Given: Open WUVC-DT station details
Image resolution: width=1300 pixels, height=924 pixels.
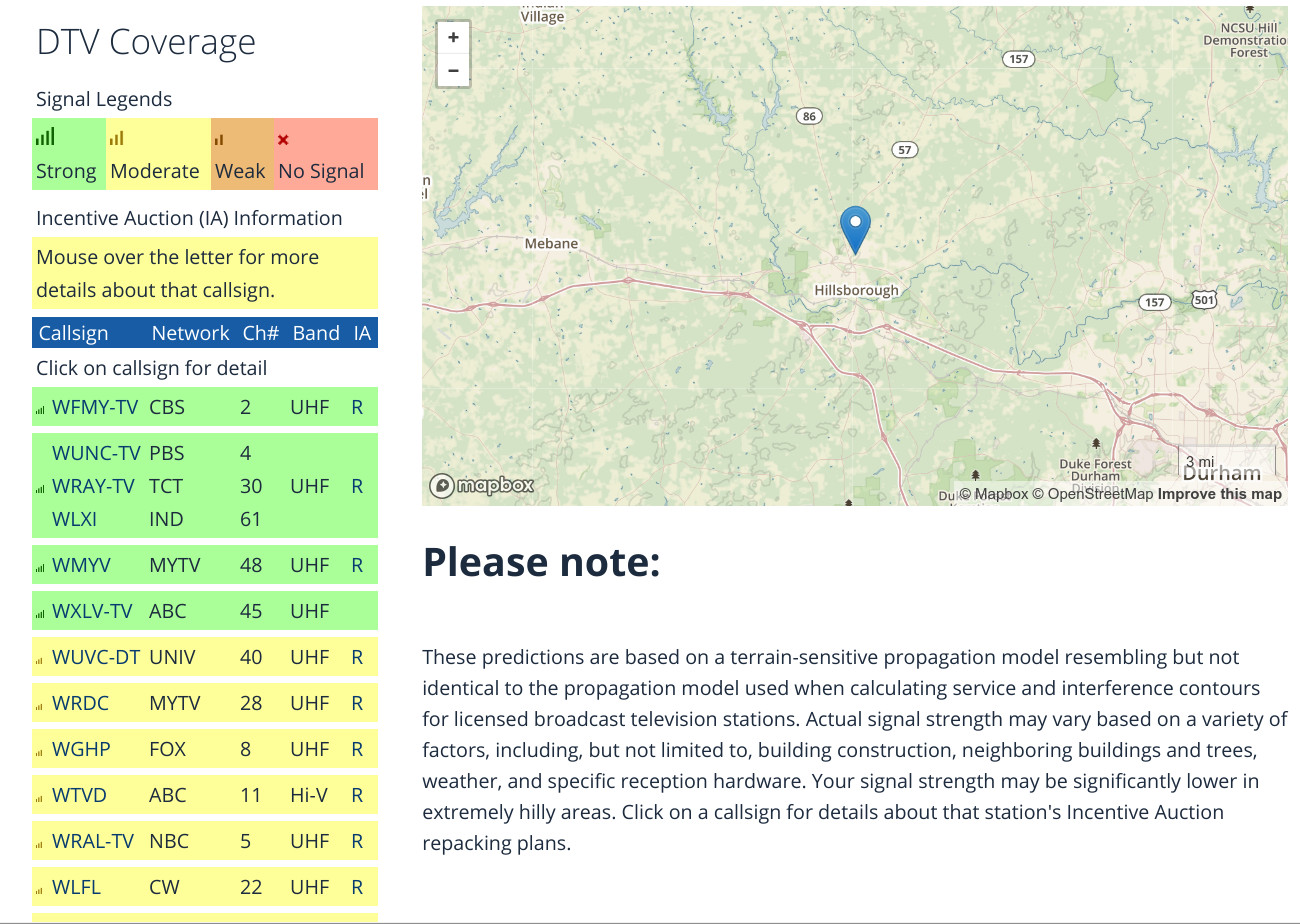Looking at the screenshot, I should click(x=96, y=657).
